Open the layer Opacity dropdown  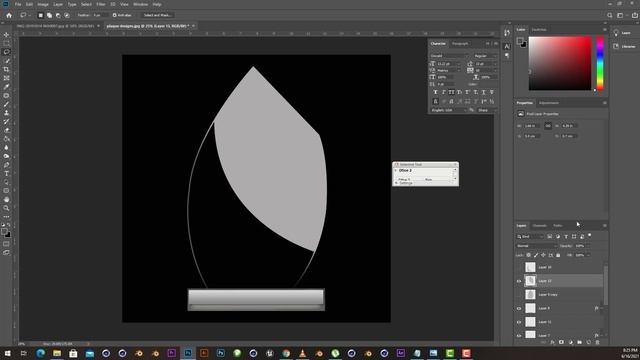point(588,246)
